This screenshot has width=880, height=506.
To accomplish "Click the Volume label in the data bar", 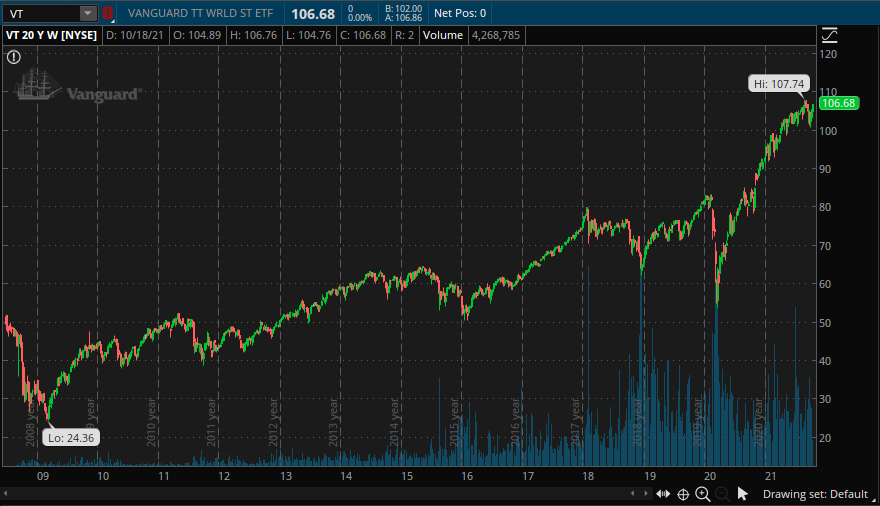I will tap(443, 35).
